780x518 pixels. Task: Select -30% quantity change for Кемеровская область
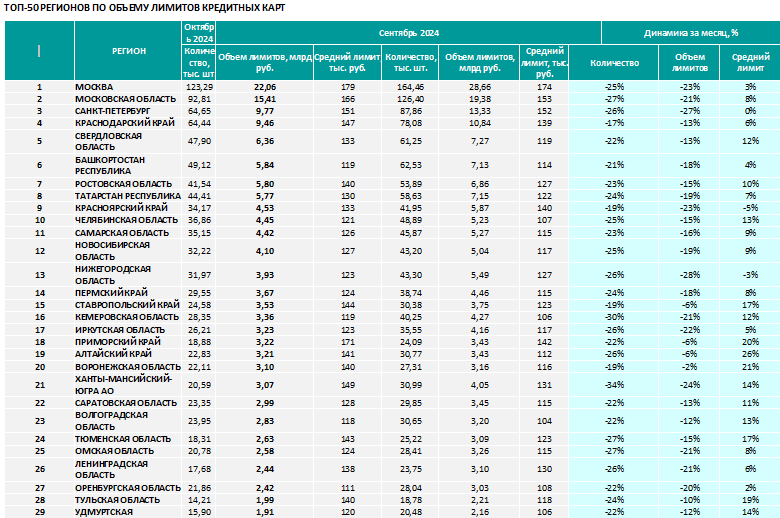[614, 317]
